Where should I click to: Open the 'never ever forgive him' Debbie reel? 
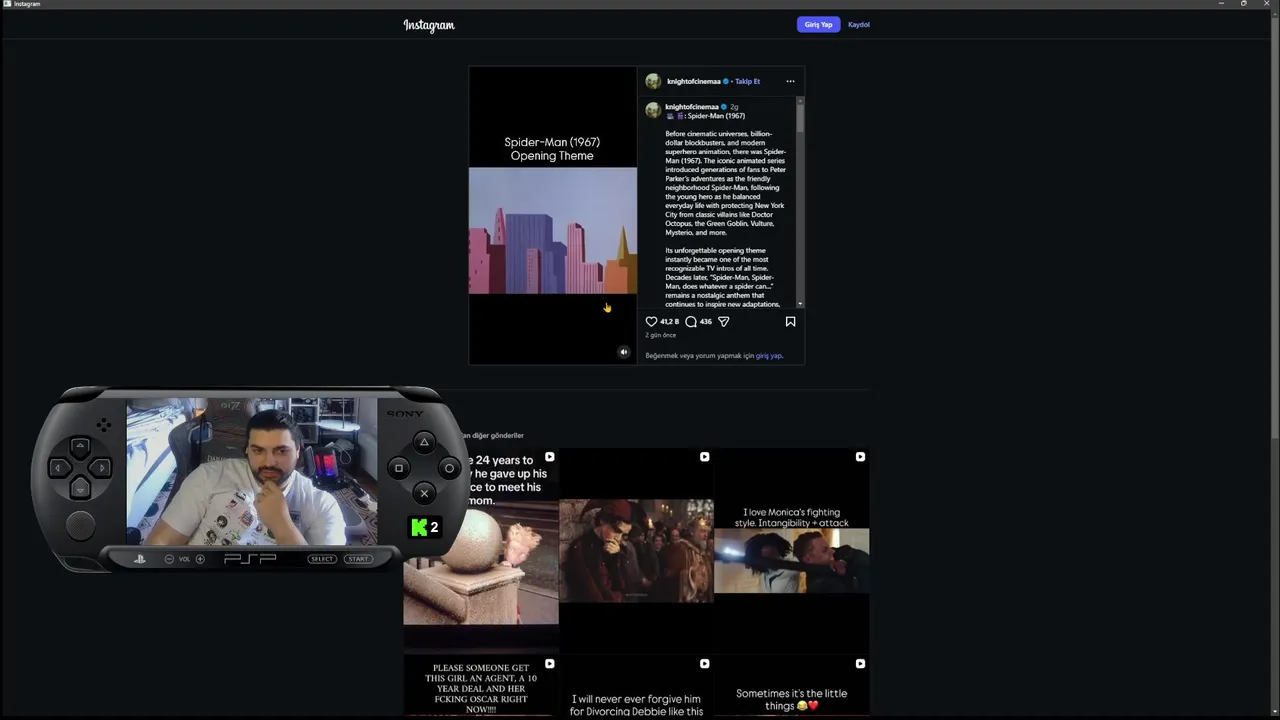(x=636, y=687)
